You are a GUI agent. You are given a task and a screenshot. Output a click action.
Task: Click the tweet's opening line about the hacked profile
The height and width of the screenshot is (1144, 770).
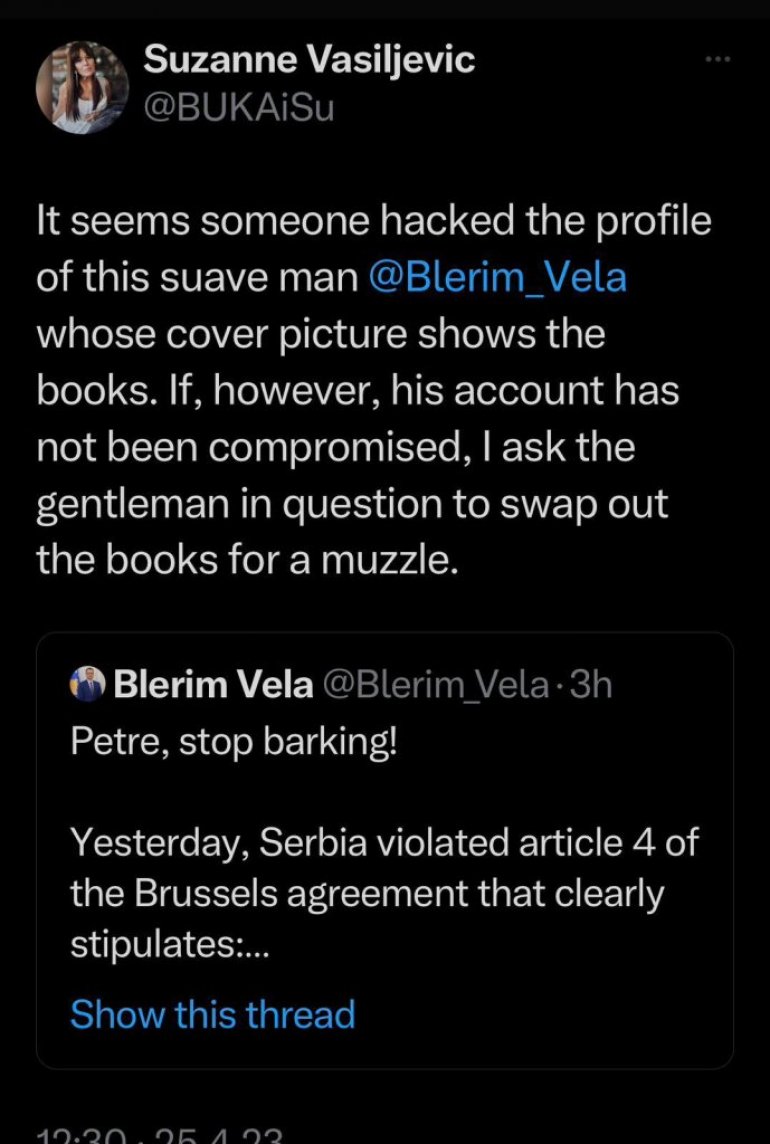(374, 220)
